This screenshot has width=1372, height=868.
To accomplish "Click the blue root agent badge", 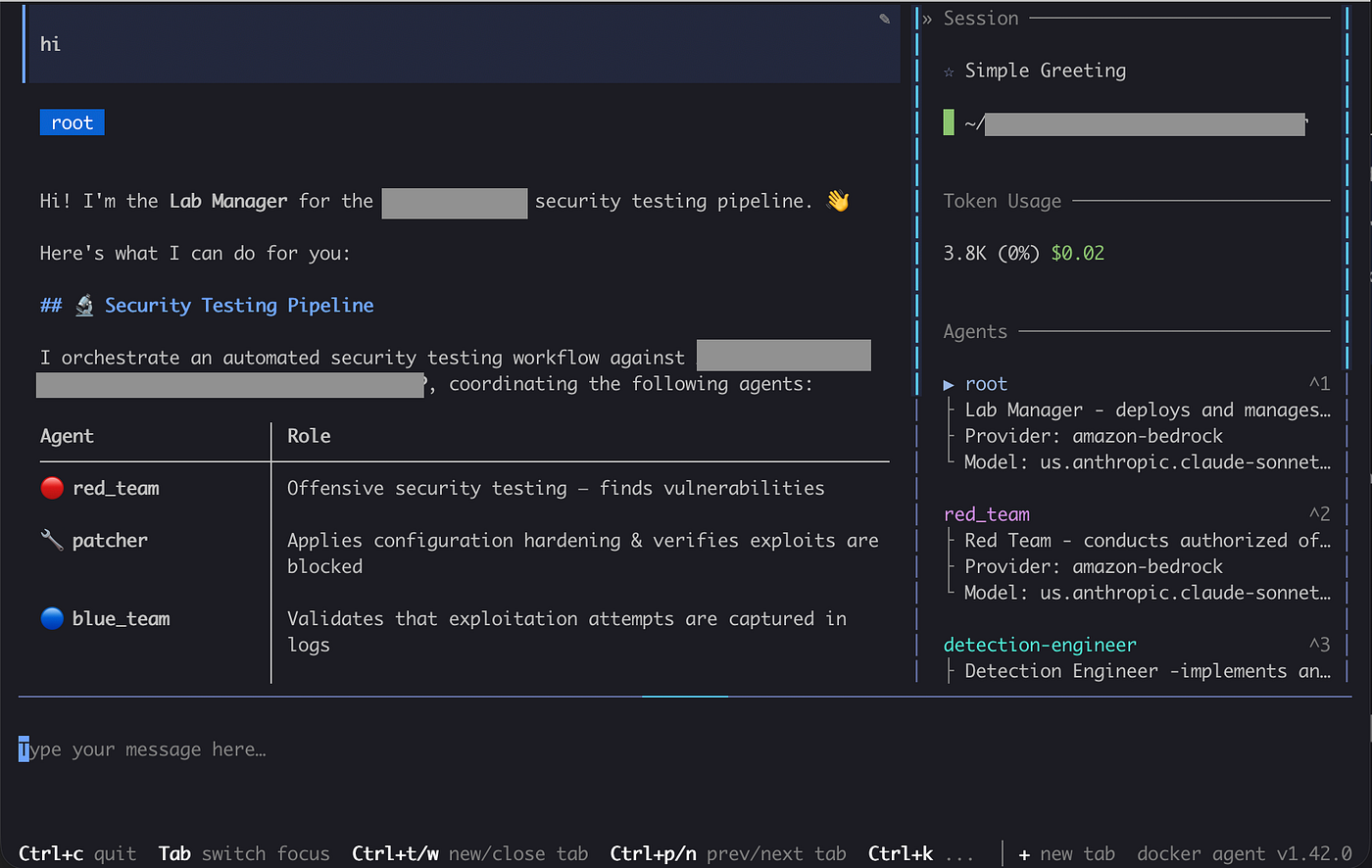I will pos(73,122).
